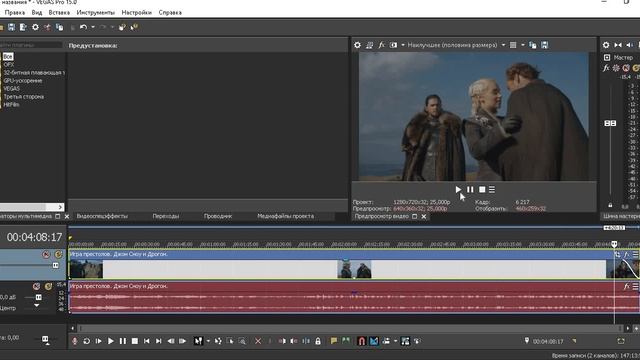The height and width of the screenshot is (360, 640).
Task: Open the Правка menu
Action: pyautogui.click(x=15, y=13)
